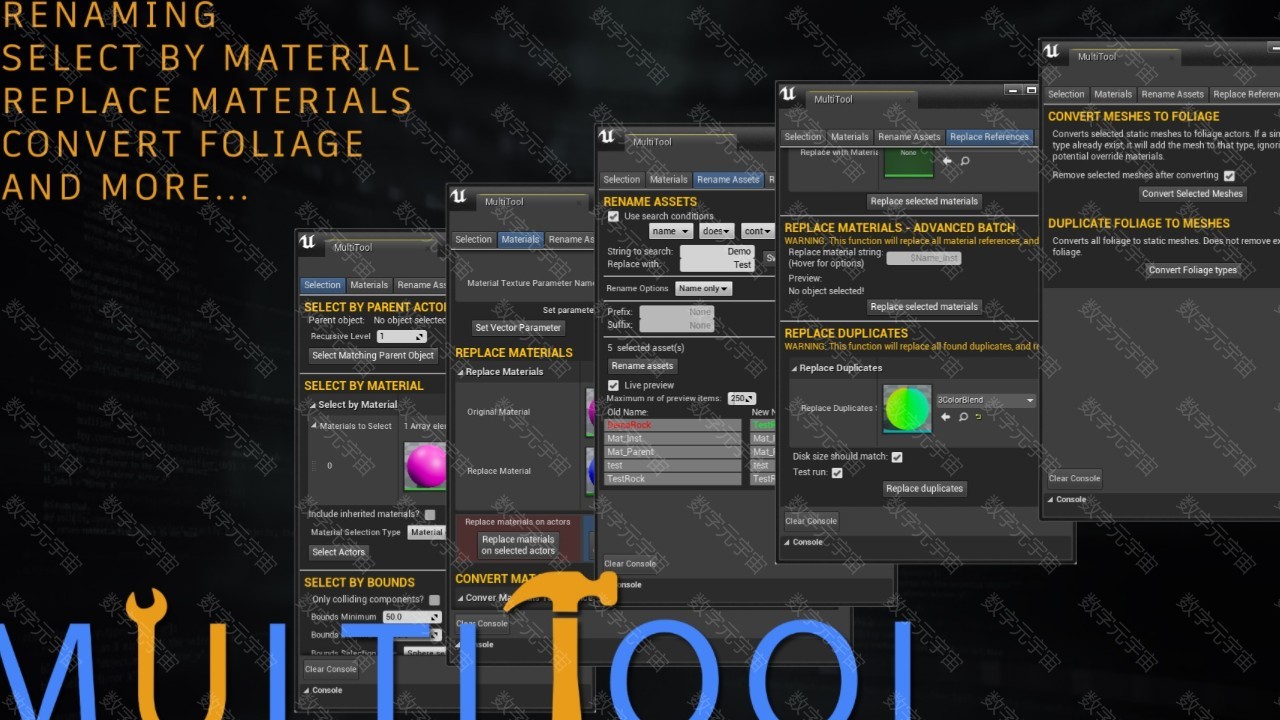Viewport: 1280px width, 720px height.
Task: Collapse the Replace Duplicates section
Action: click(x=795, y=368)
